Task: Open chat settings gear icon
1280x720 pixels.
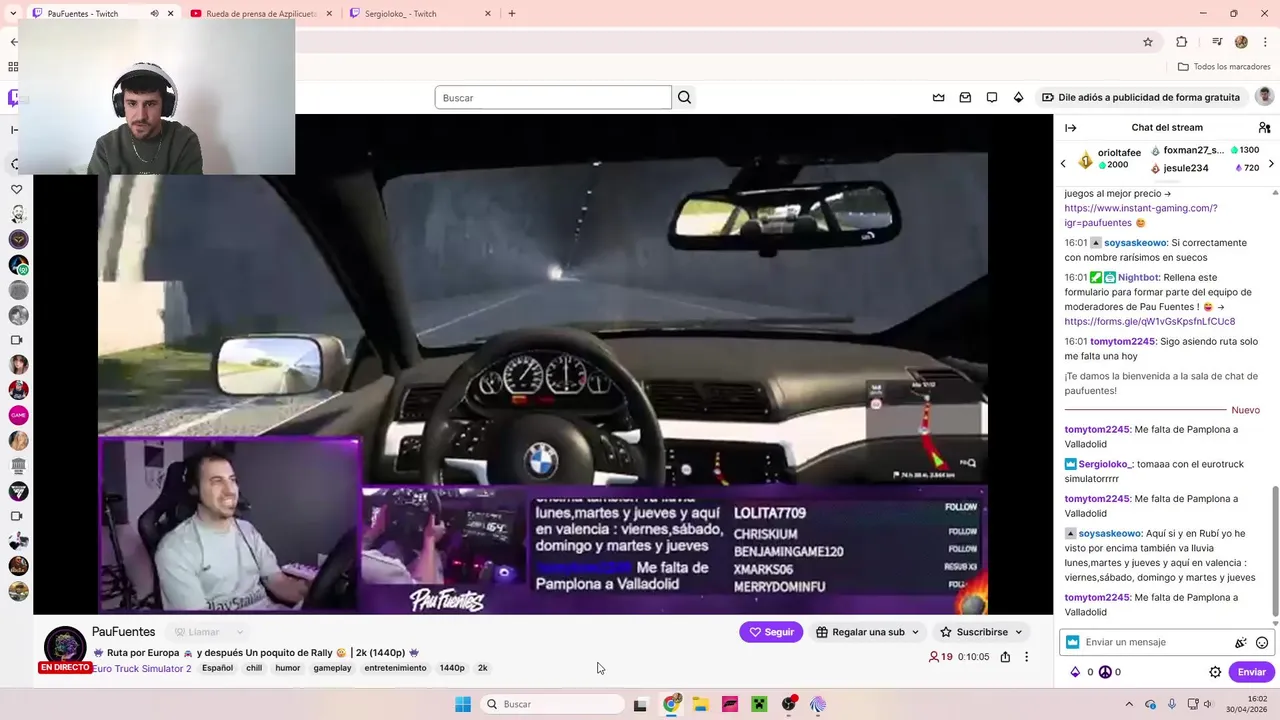Action: pos(1215,672)
